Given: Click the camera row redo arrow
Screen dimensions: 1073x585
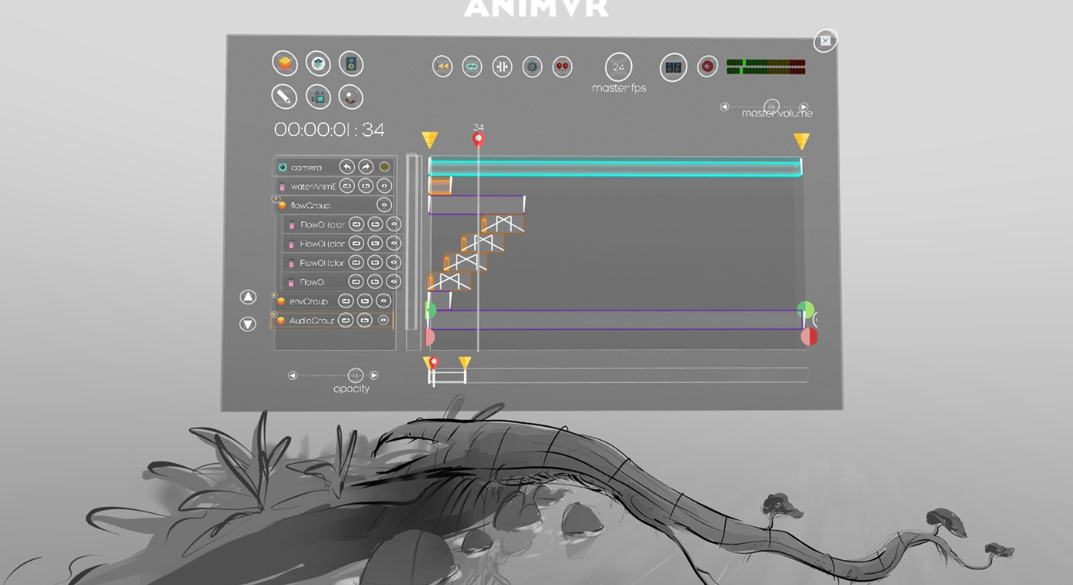Looking at the screenshot, I should (366, 167).
